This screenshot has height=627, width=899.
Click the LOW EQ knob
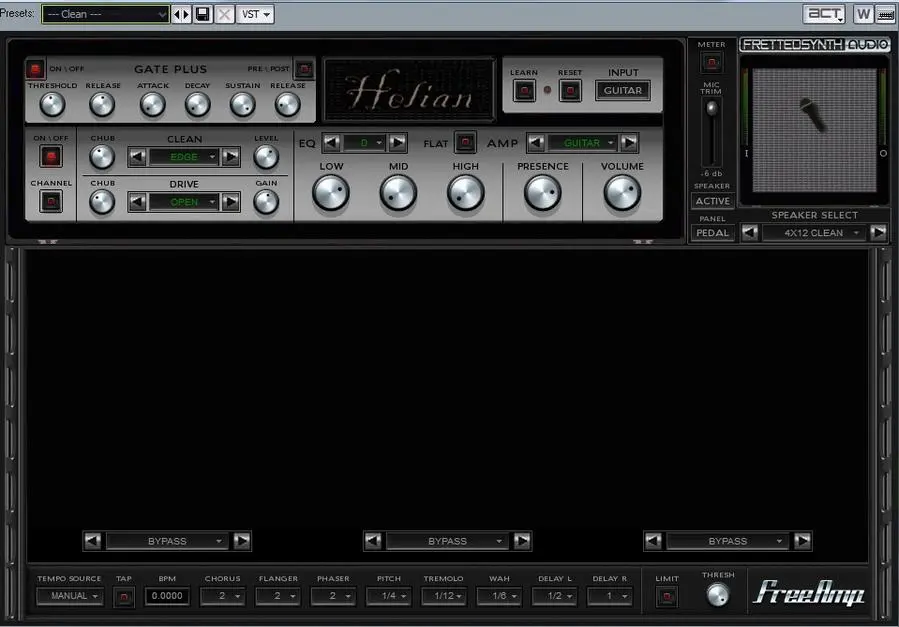pyautogui.click(x=331, y=193)
